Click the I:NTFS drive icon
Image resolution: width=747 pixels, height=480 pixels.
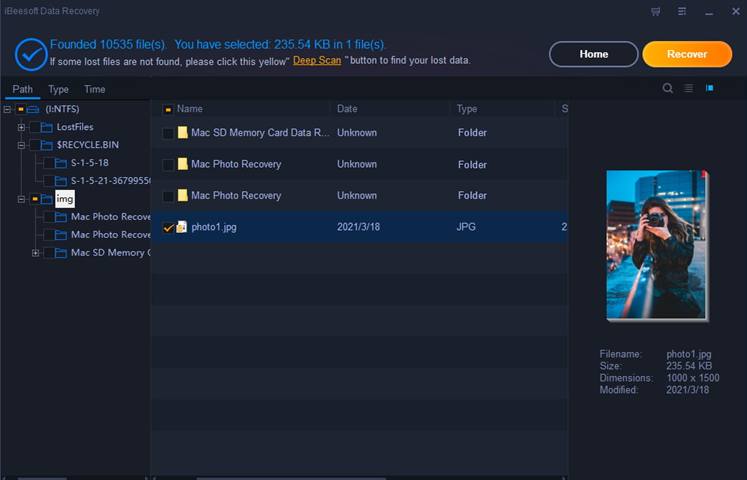(x=33, y=110)
